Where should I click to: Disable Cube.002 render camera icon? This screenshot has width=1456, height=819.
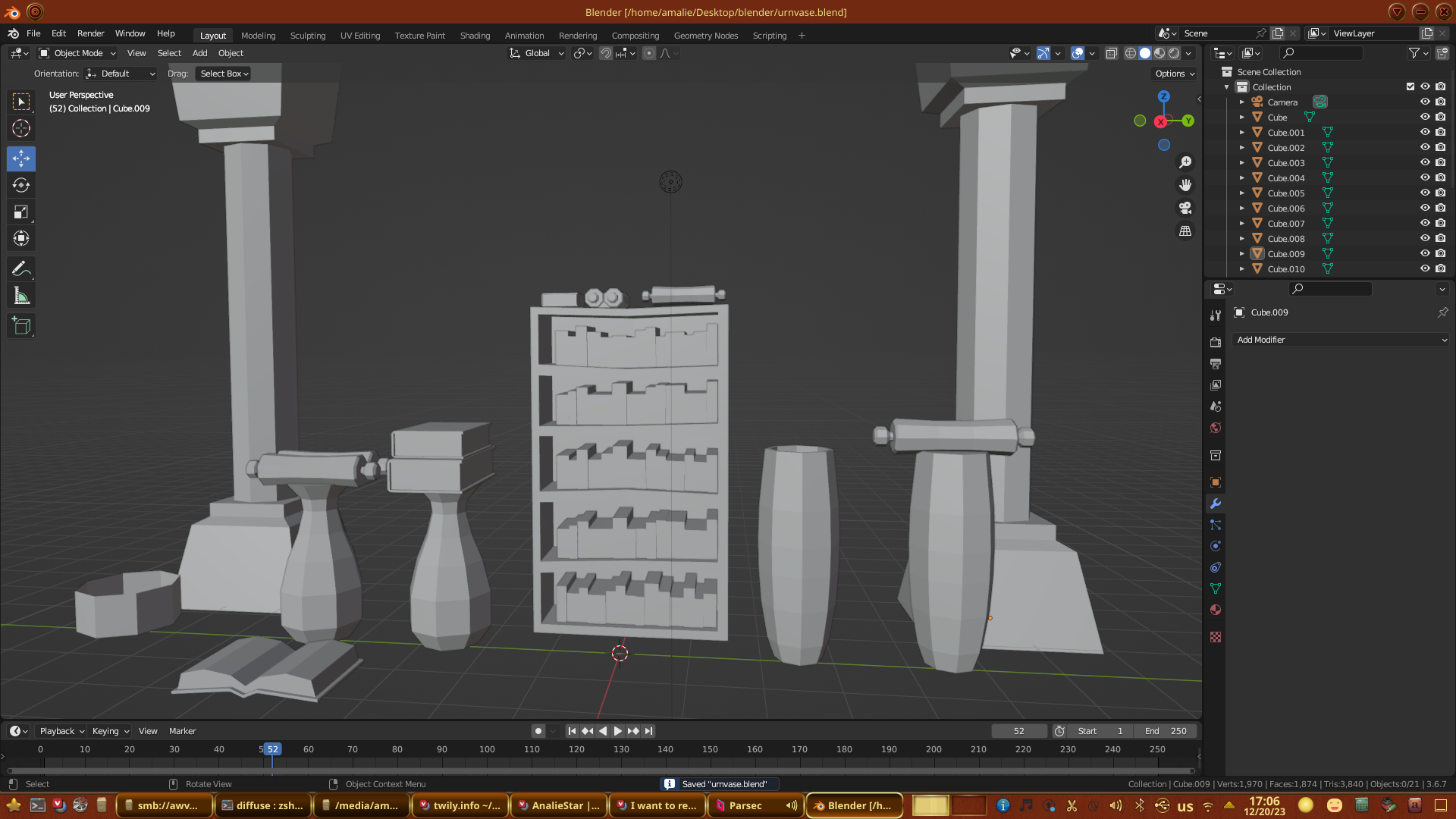click(1440, 147)
